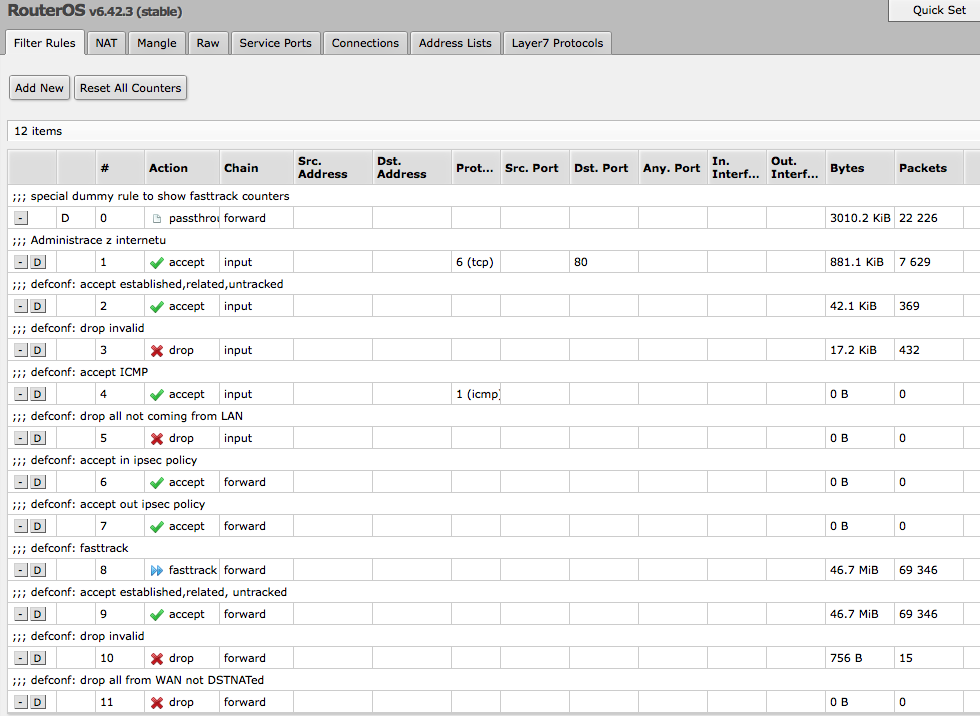The height and width of the screenshot is (716, 980).
Task: Click the "special dummy rule to show fasttrack counters" comment
Action: tap(160, 196)
